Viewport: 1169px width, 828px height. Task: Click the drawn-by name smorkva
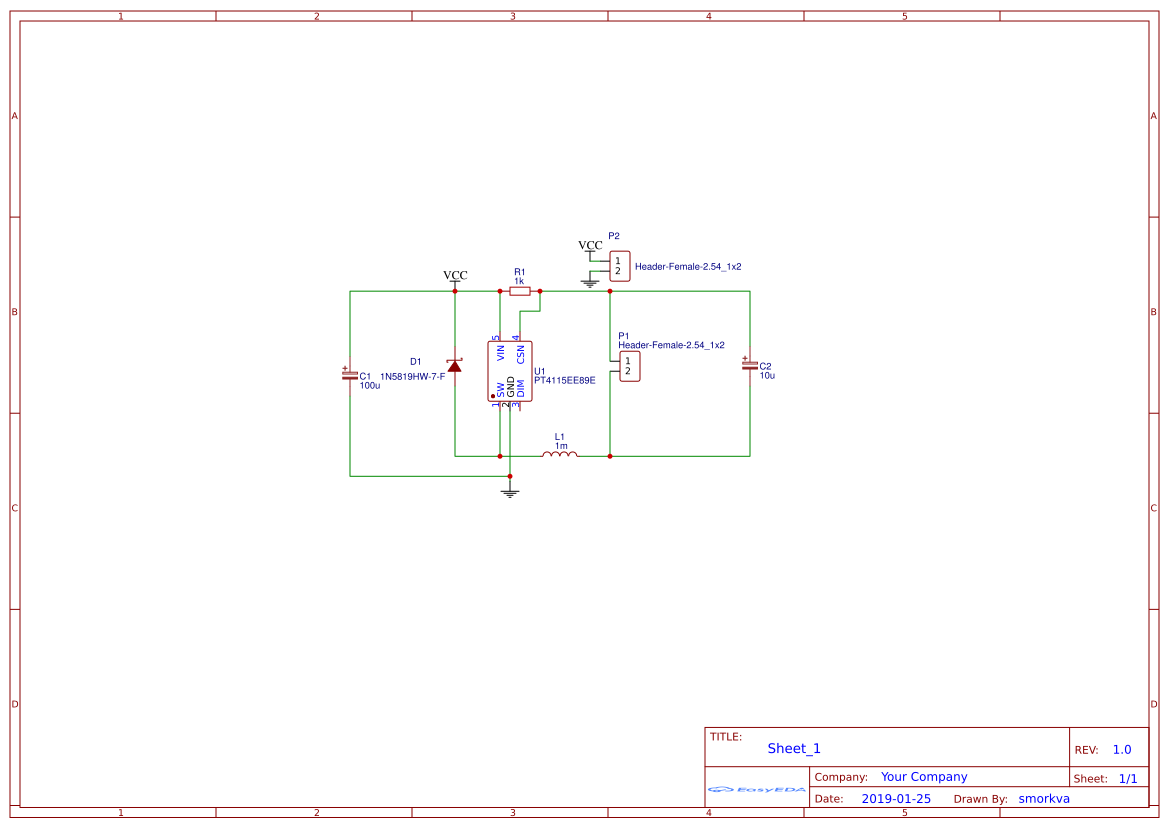click(x=1043, y=798)
